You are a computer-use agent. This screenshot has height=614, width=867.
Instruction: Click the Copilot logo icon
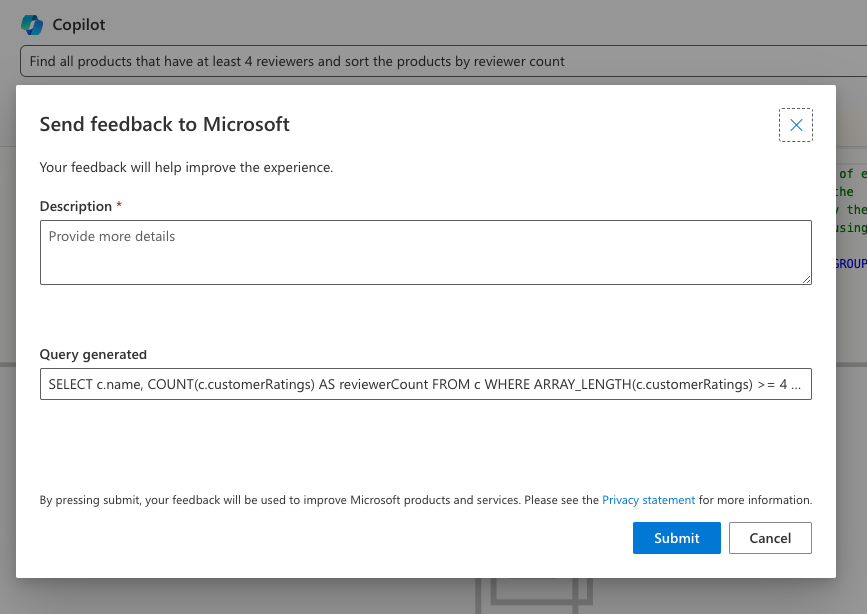(32, 25)
